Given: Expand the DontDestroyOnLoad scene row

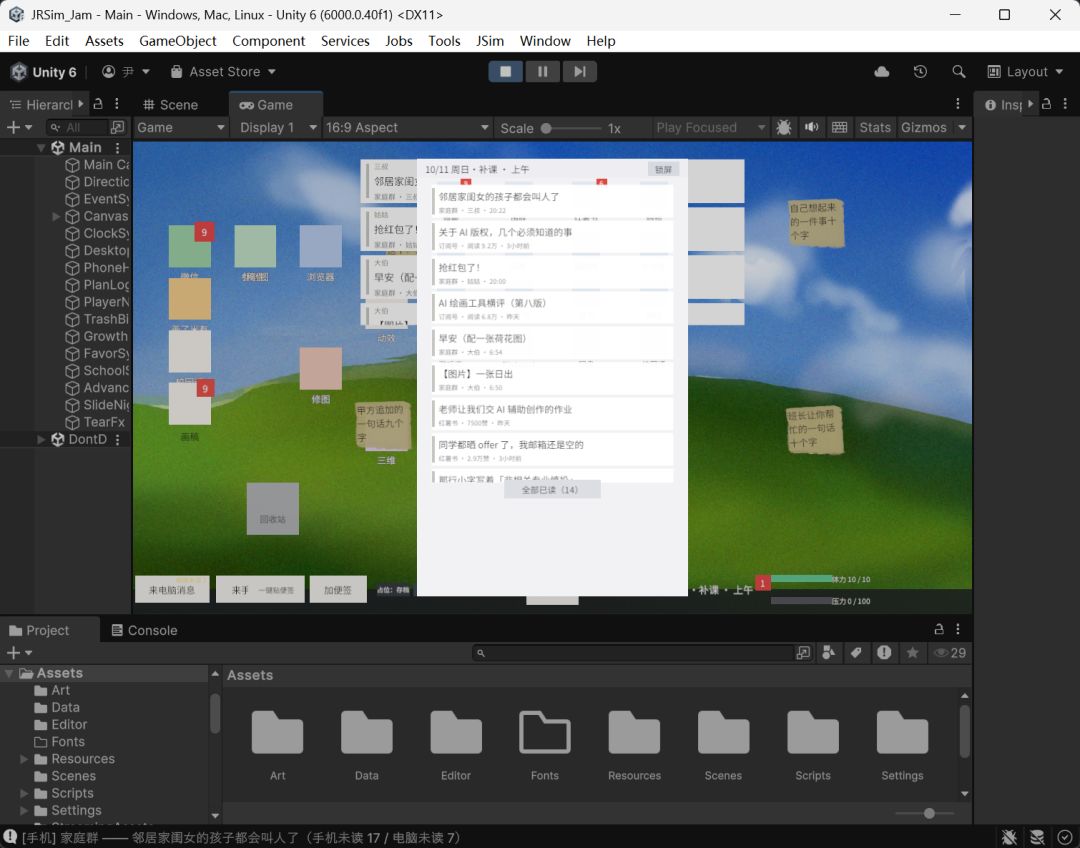Looking at the screenshot, I should coord(41,439).
